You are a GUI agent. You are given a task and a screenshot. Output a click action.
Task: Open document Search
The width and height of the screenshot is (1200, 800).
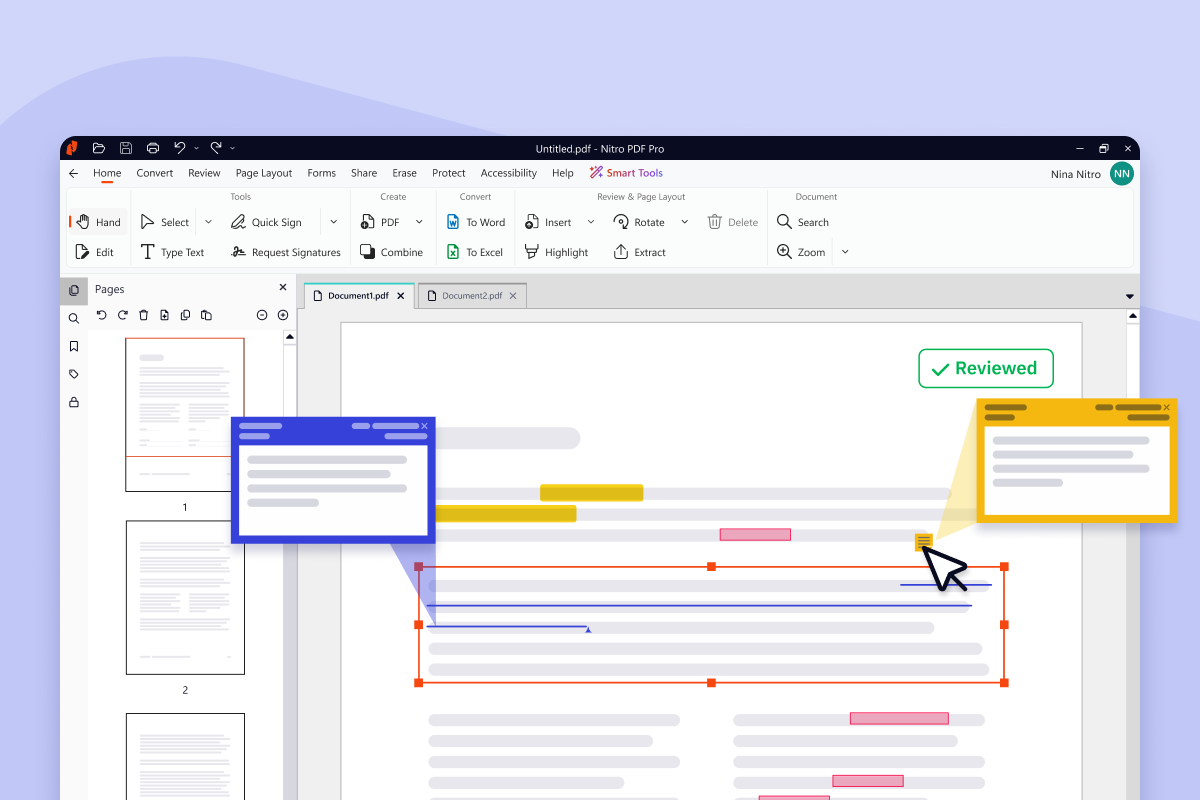(803, 222)
